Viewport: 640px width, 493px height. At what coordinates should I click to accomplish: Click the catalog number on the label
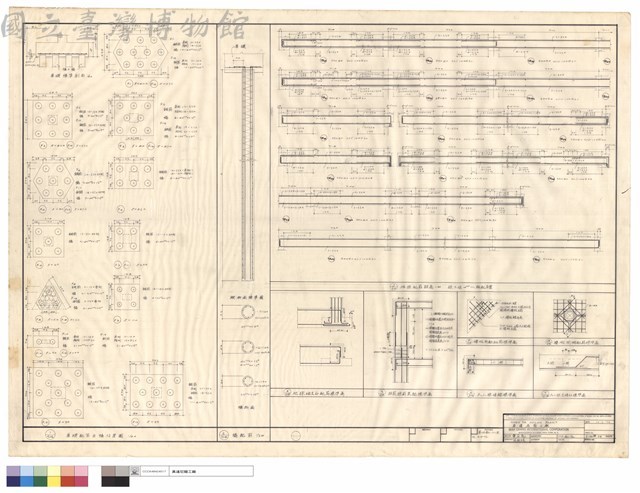pyautogui.click(x=154, y=471)
